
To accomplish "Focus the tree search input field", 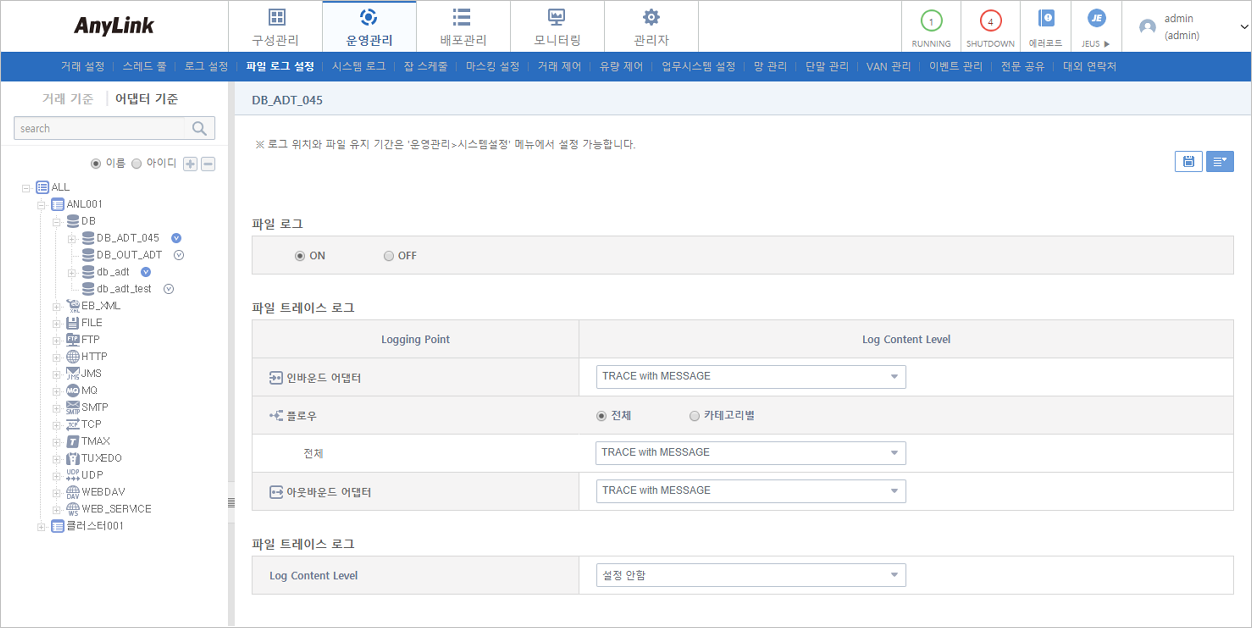I will tap(100, 128).
